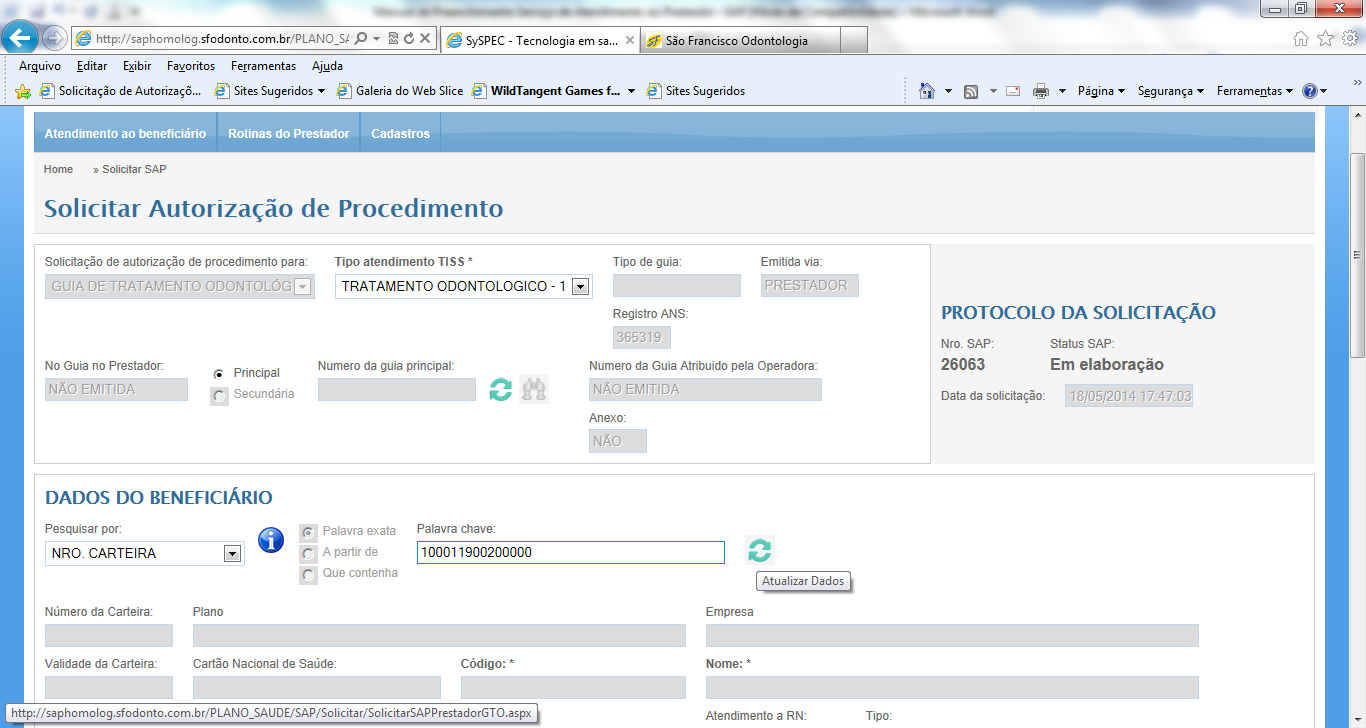Click the command bar Home icon
The width and height of the screenshot is (1366, 728).
[927, 91]
